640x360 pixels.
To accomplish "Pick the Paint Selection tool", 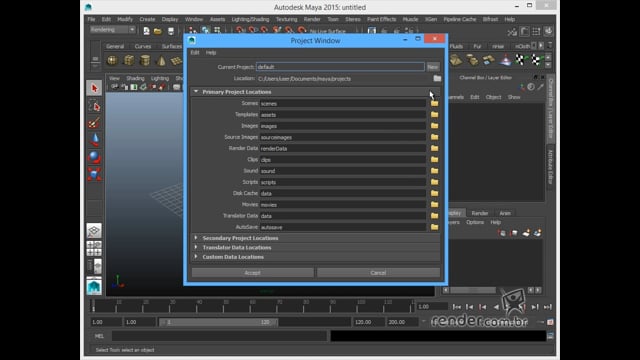I will 94,123.
